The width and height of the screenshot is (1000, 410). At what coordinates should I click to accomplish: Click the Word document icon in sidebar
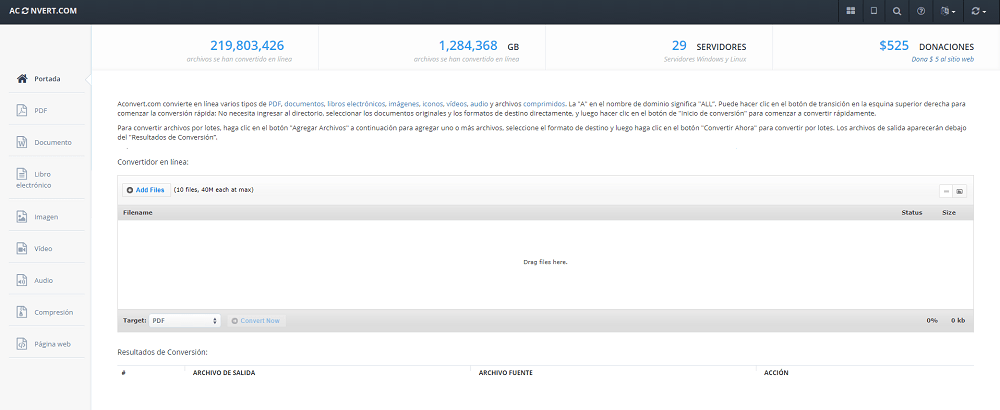tap(22, 142)
